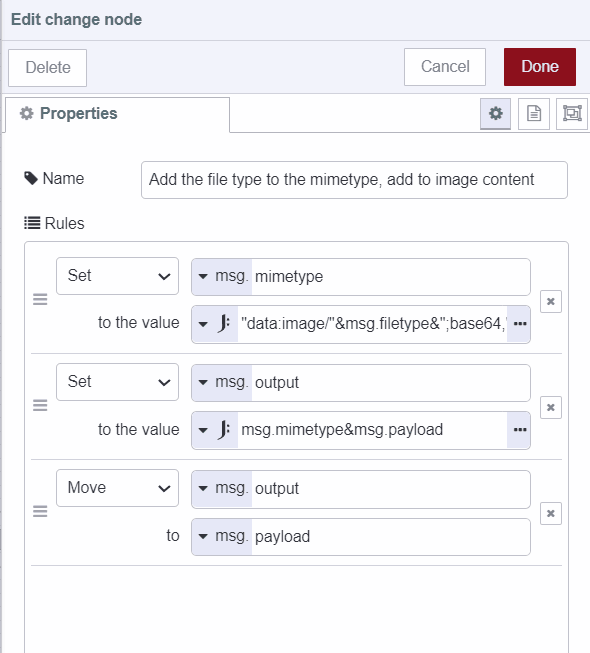Change msg type selector for mimetype property
The height and width of the screenshot is (653, 590).
pyautogui.click(x=222, y=277)
